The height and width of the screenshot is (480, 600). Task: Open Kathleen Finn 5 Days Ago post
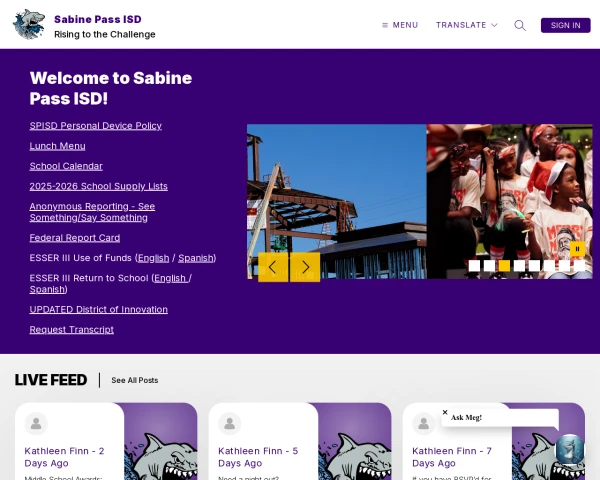click(258, 457)
